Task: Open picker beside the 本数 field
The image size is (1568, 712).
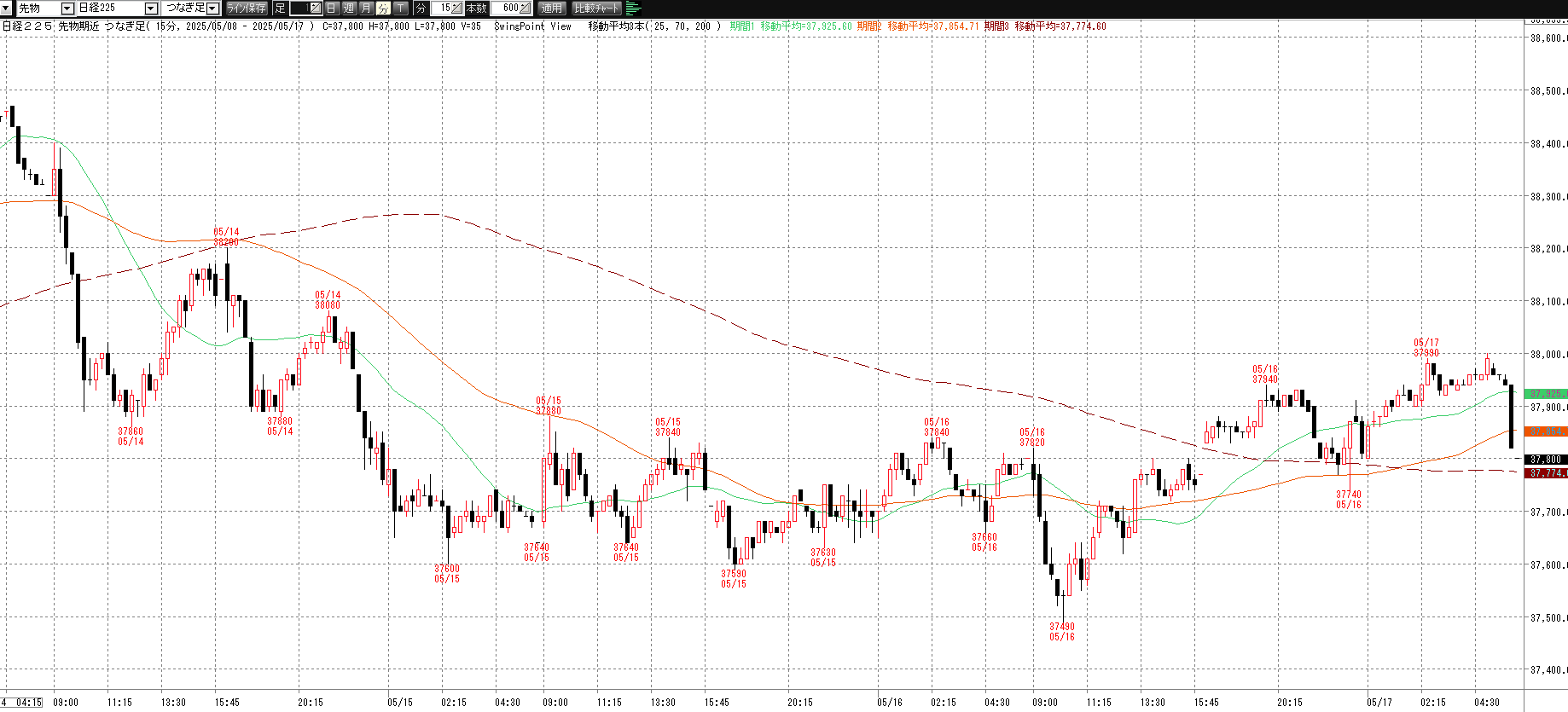Action: (525, 9)
